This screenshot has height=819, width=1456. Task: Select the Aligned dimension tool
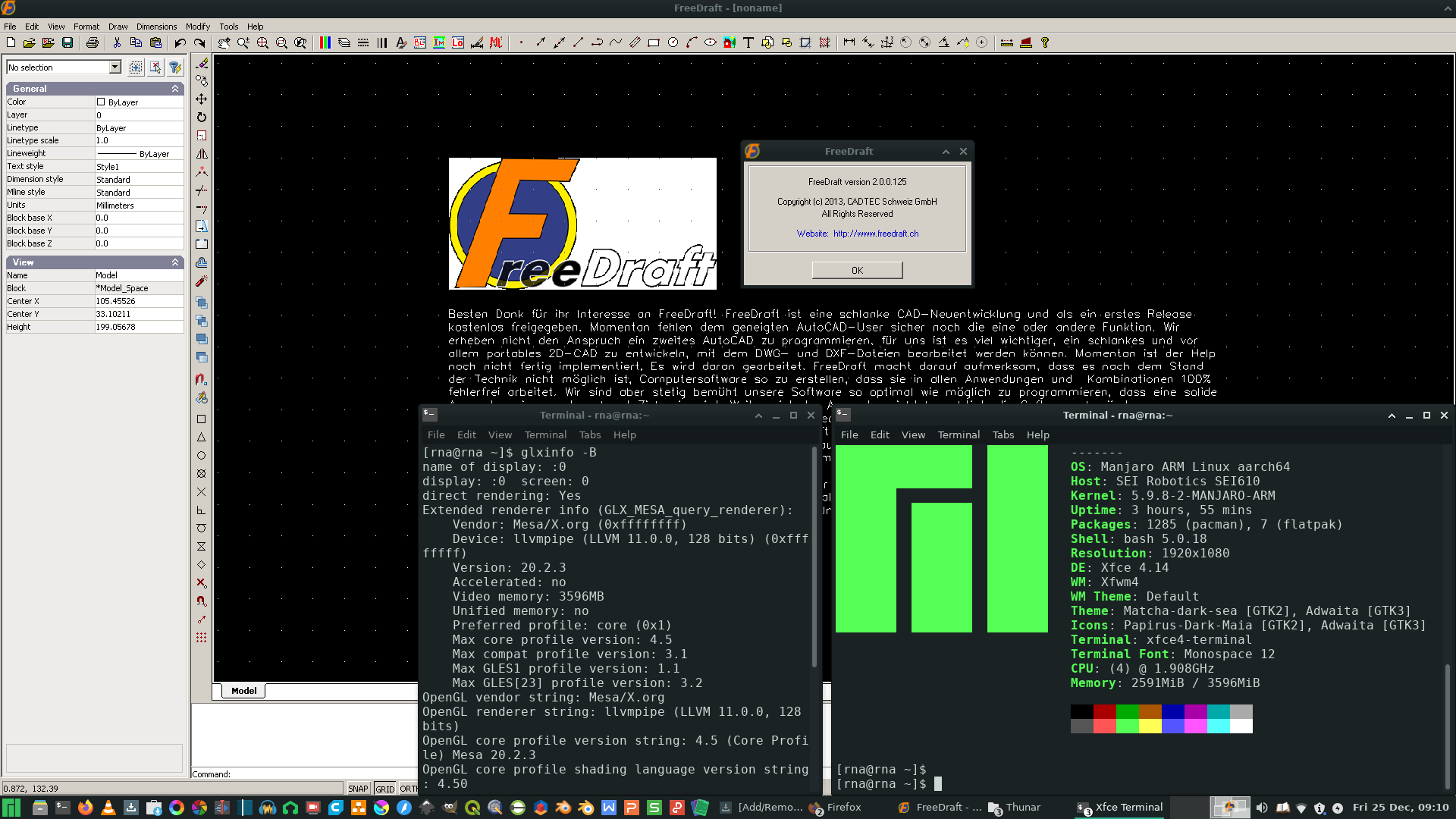[868, 42]
